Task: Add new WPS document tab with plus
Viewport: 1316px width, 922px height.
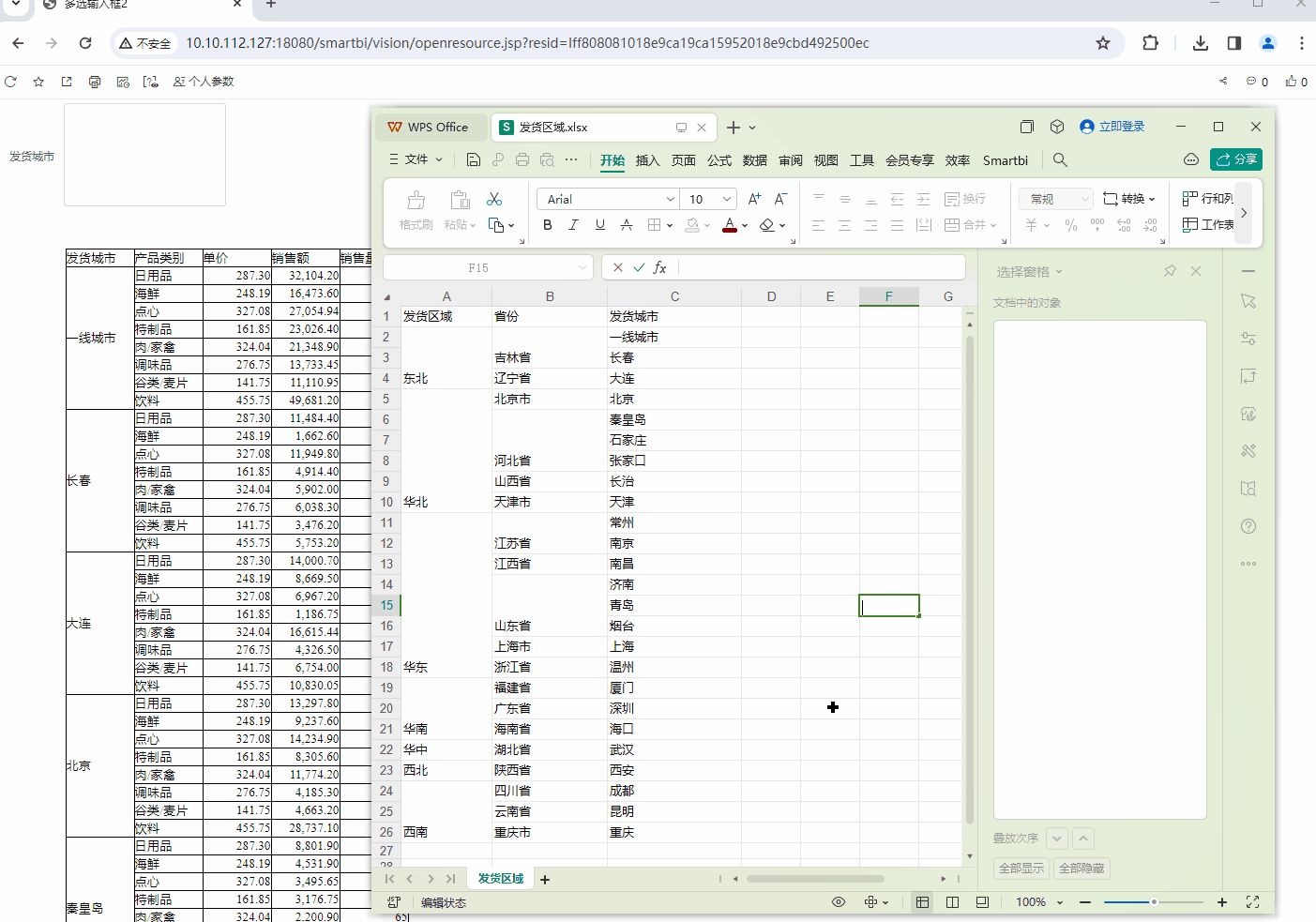Action: tap(734, 127)
